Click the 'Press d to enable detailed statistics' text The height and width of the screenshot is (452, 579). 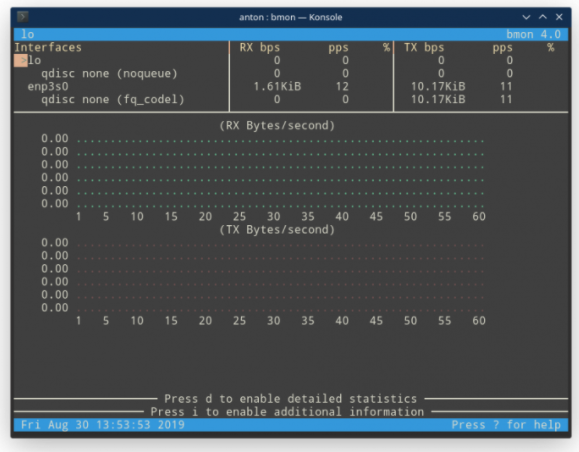[x=291, y=399]
